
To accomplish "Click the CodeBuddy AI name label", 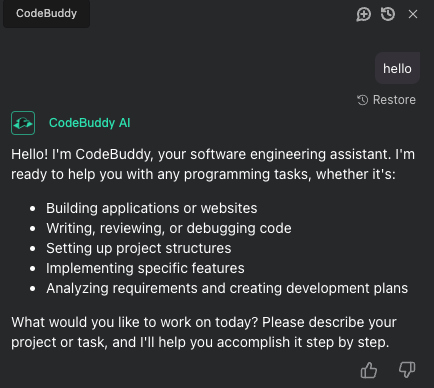I will point(89,123).
